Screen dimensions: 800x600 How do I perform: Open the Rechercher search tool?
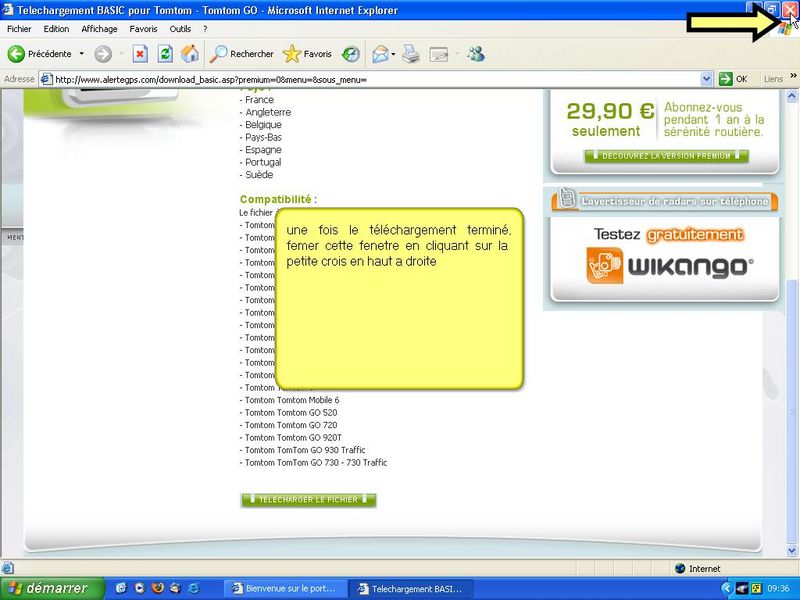[x=241, y=54]
